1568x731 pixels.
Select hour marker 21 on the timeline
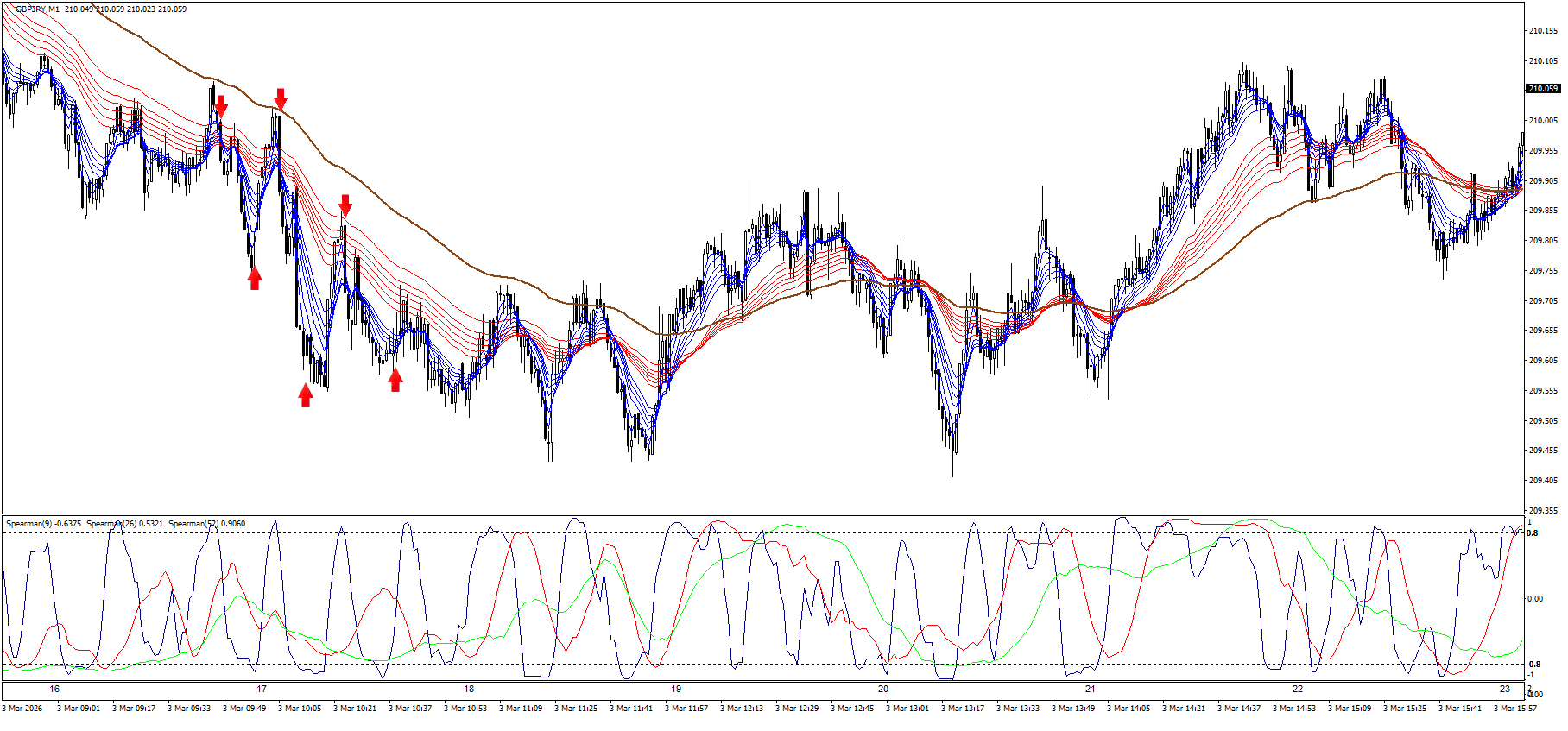(x=1091, y=689)
